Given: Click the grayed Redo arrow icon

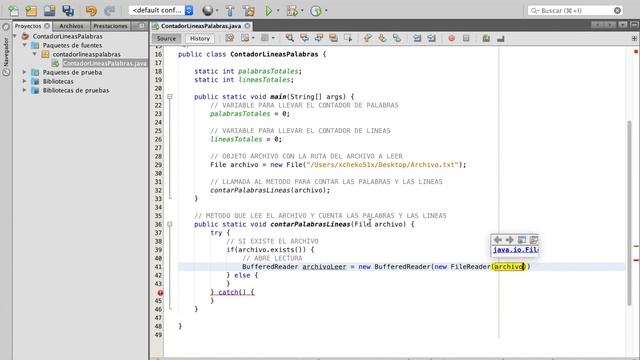Looking at the screenshot, I should pos(109,11).
